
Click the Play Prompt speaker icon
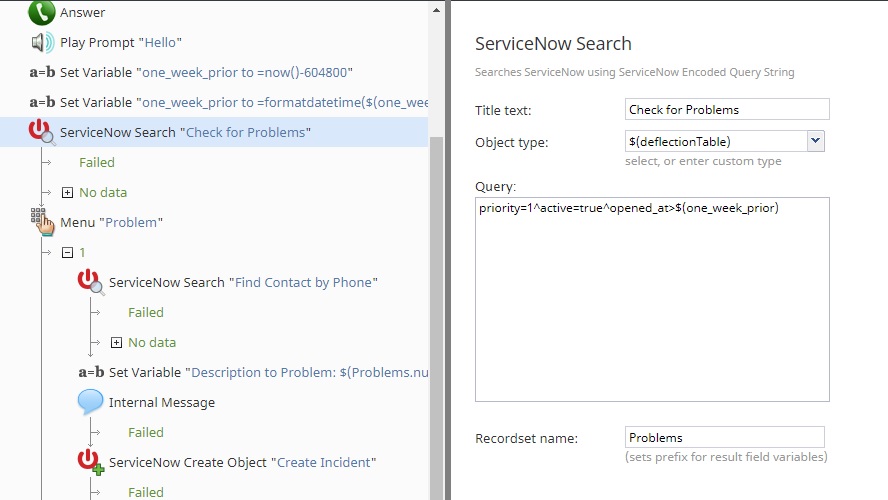click(42, 42)
